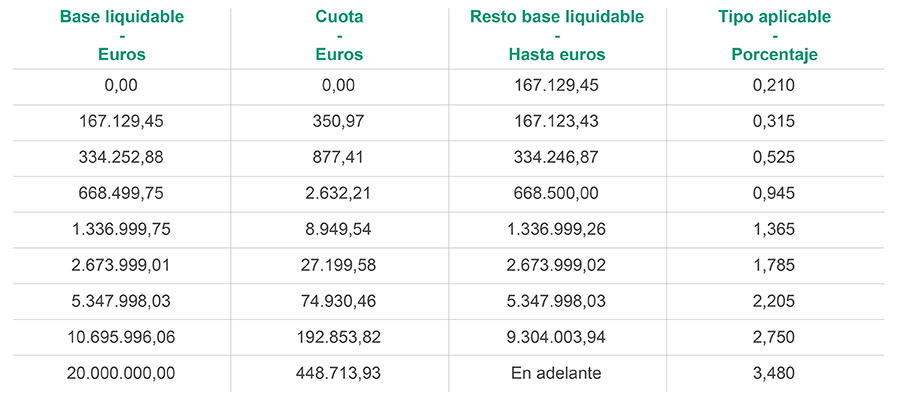This screenshot has width=900, height=400.
Task: Select the 0,210 percentage cell
Action: (774, 86)
